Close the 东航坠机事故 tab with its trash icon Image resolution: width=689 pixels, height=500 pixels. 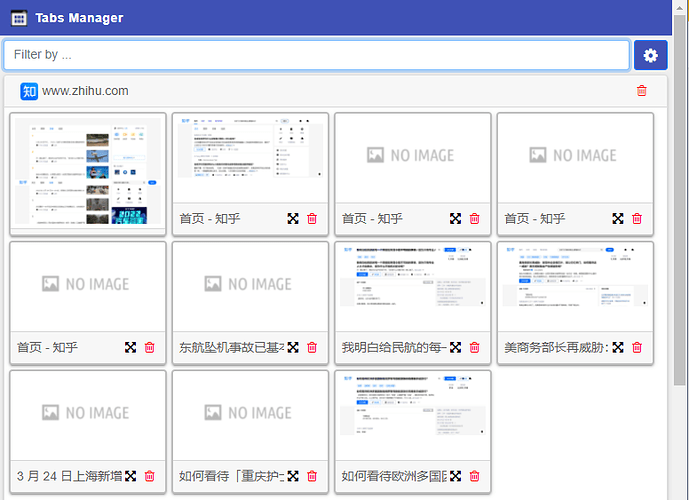pyautogui.click(x=312, y=347)
